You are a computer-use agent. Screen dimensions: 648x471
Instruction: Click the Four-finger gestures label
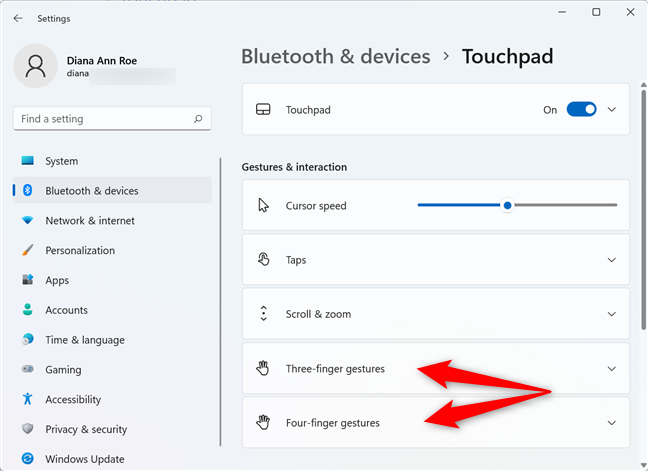coord(333,423)
